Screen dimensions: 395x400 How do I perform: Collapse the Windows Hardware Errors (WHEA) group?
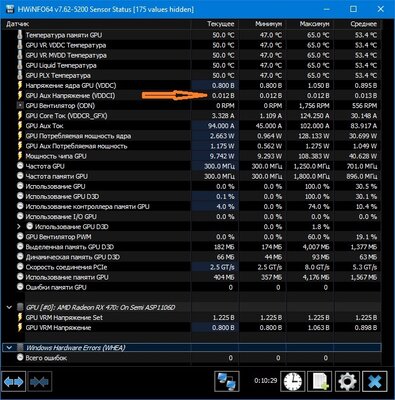9,348
